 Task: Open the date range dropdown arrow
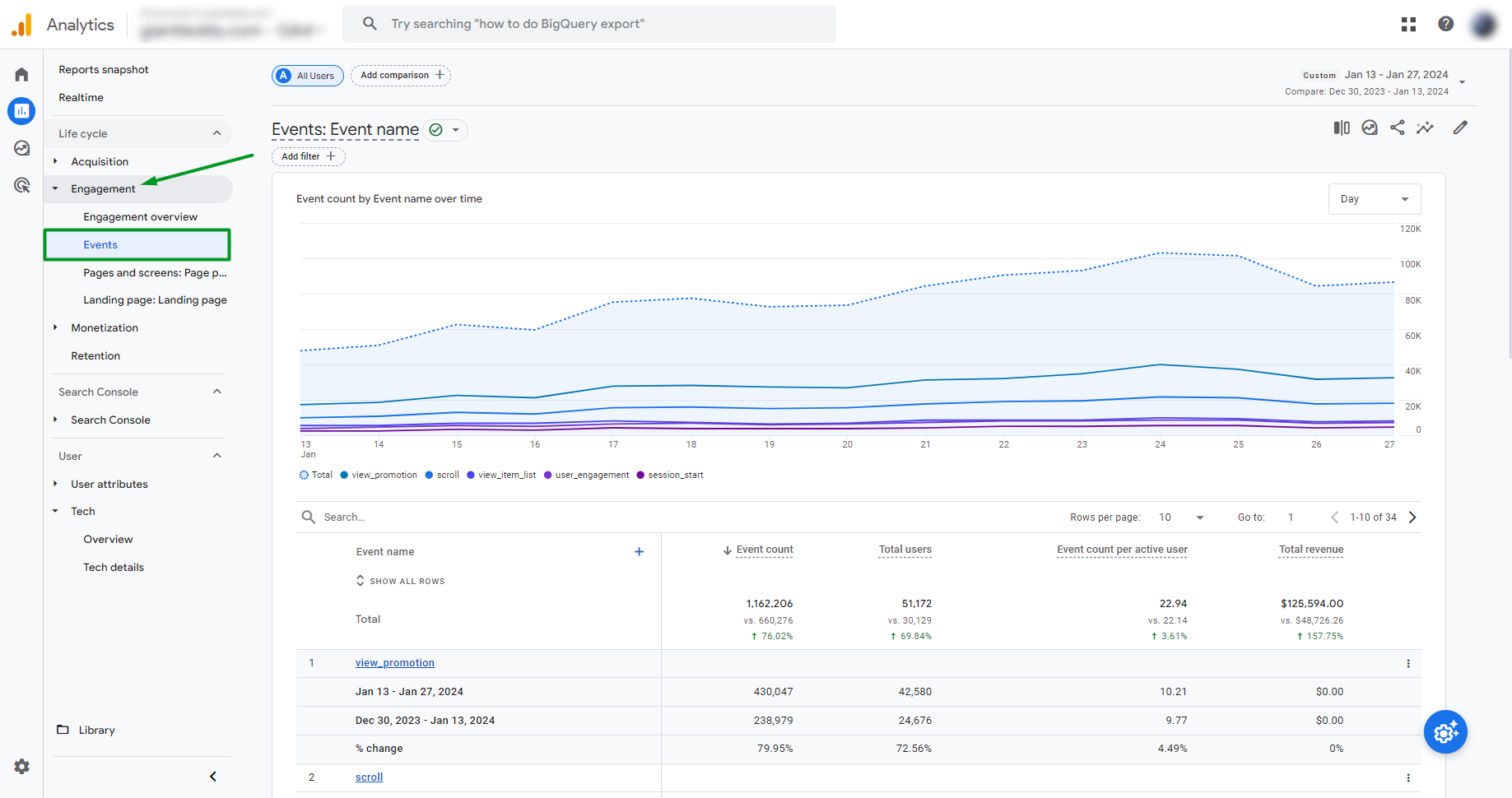pyautogui.click(x=1463, y=82)
